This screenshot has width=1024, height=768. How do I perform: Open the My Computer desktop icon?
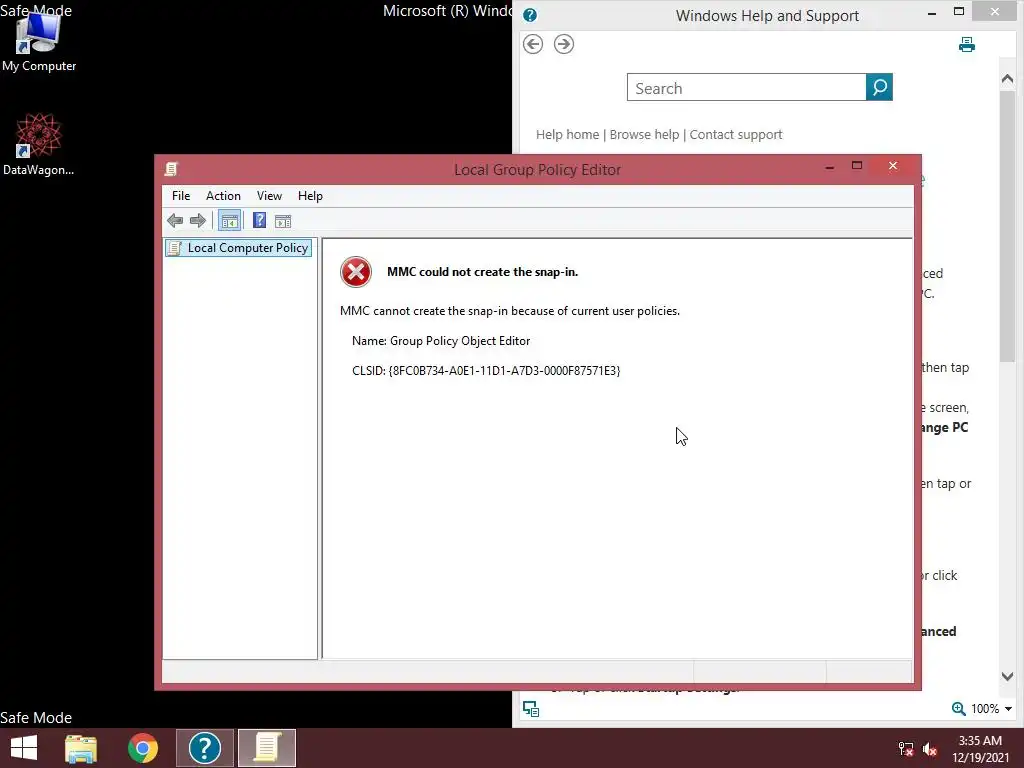click(x=39, y=42)
